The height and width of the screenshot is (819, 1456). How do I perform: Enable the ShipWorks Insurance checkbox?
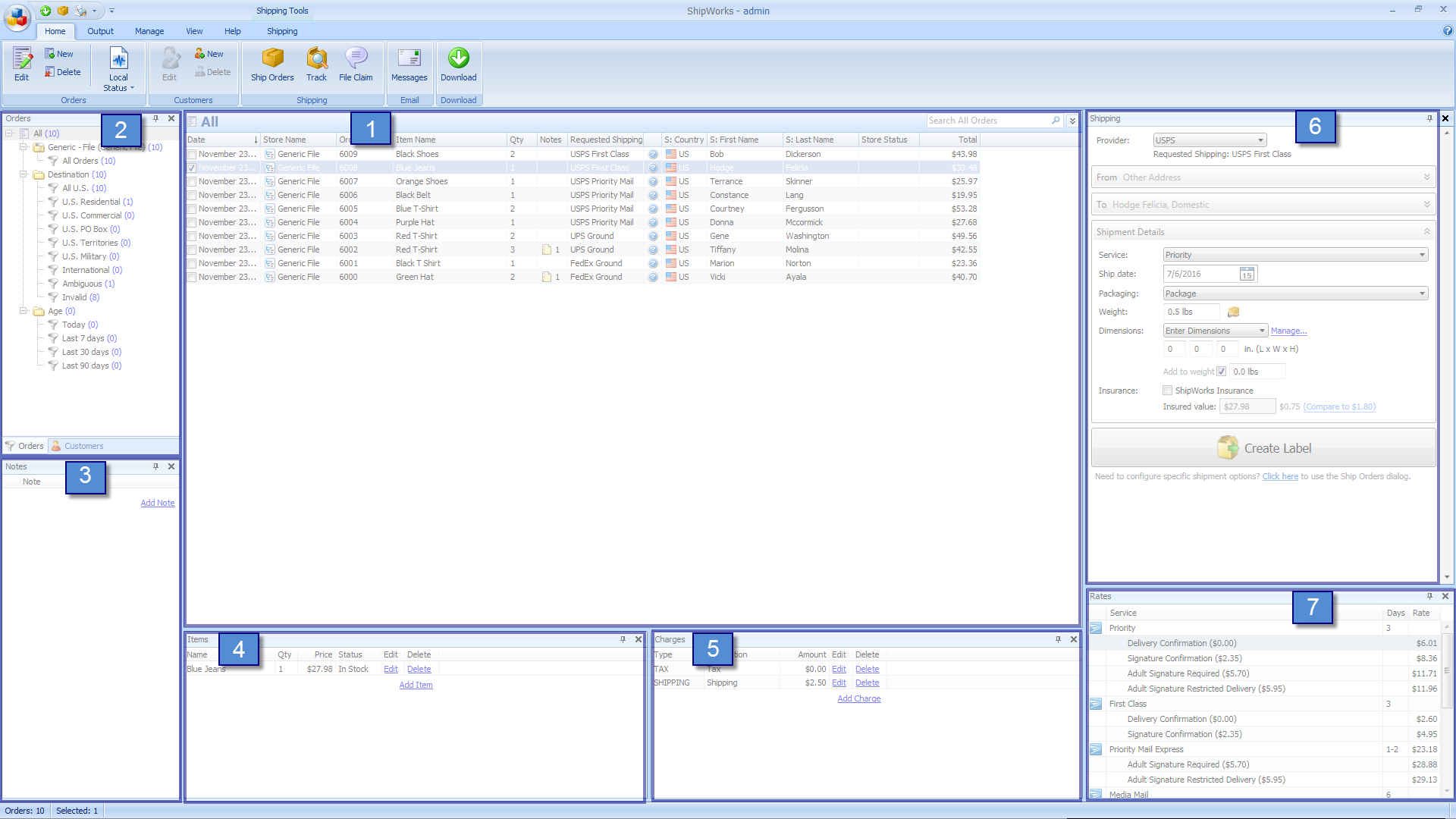(1168, 391)
